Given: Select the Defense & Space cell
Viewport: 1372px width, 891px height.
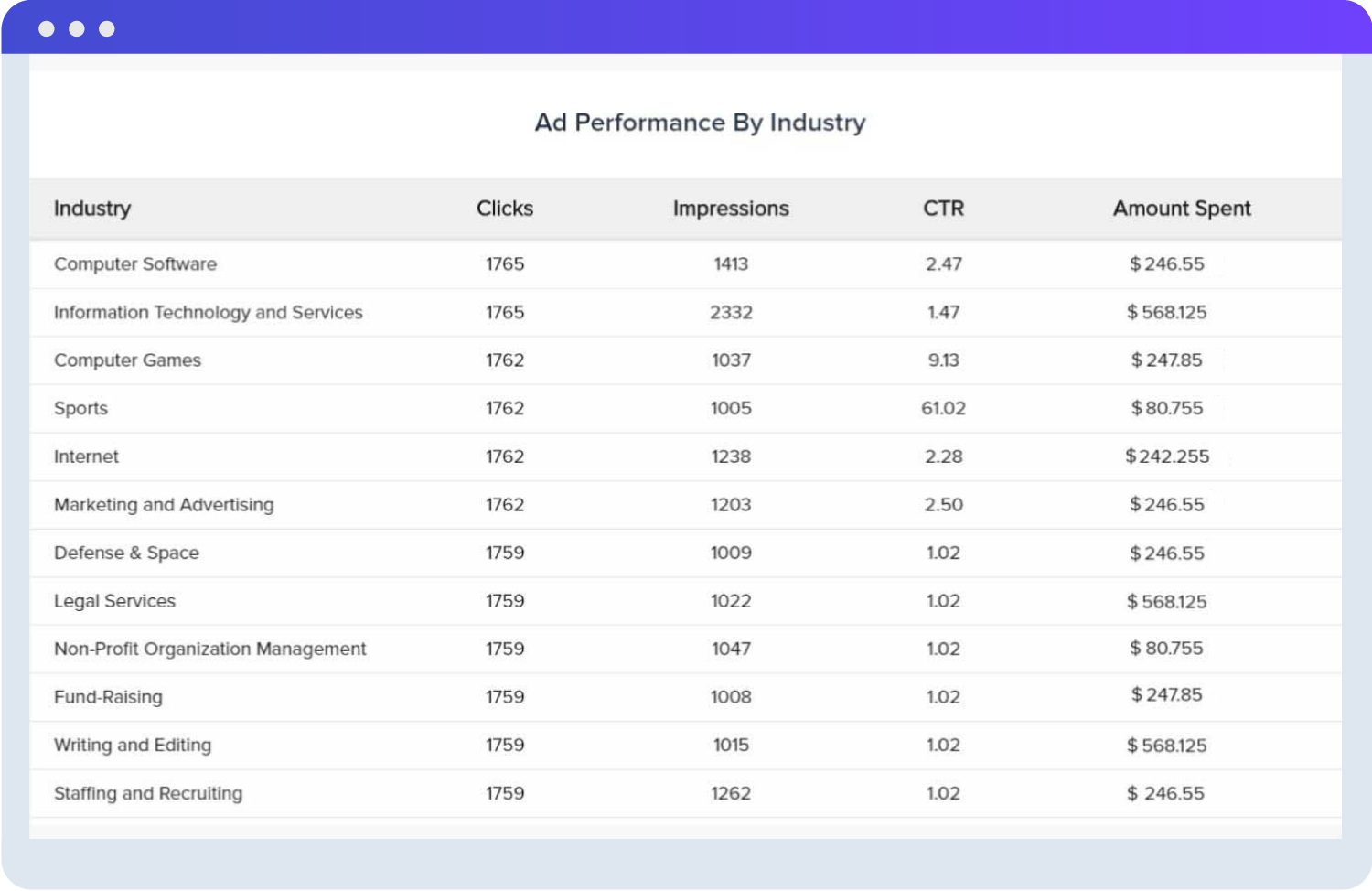Looking at the screenshot, I should click(x=126, y=553).
